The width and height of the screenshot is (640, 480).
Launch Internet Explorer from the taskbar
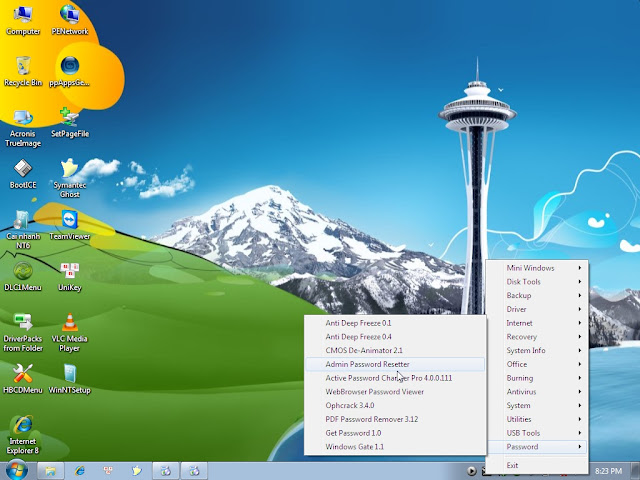coord(80,471)
